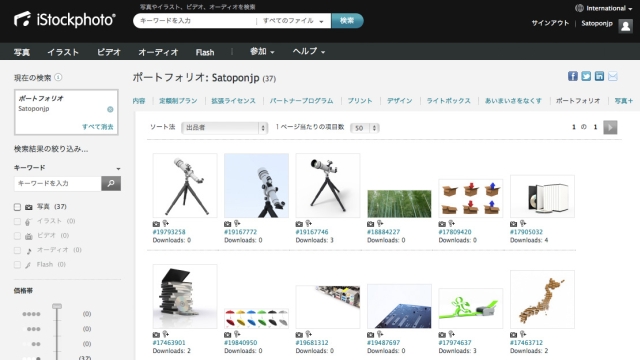This screenshot has height=360, width=640.
Task: Click the price range slider handle
Action: [57, 306]
